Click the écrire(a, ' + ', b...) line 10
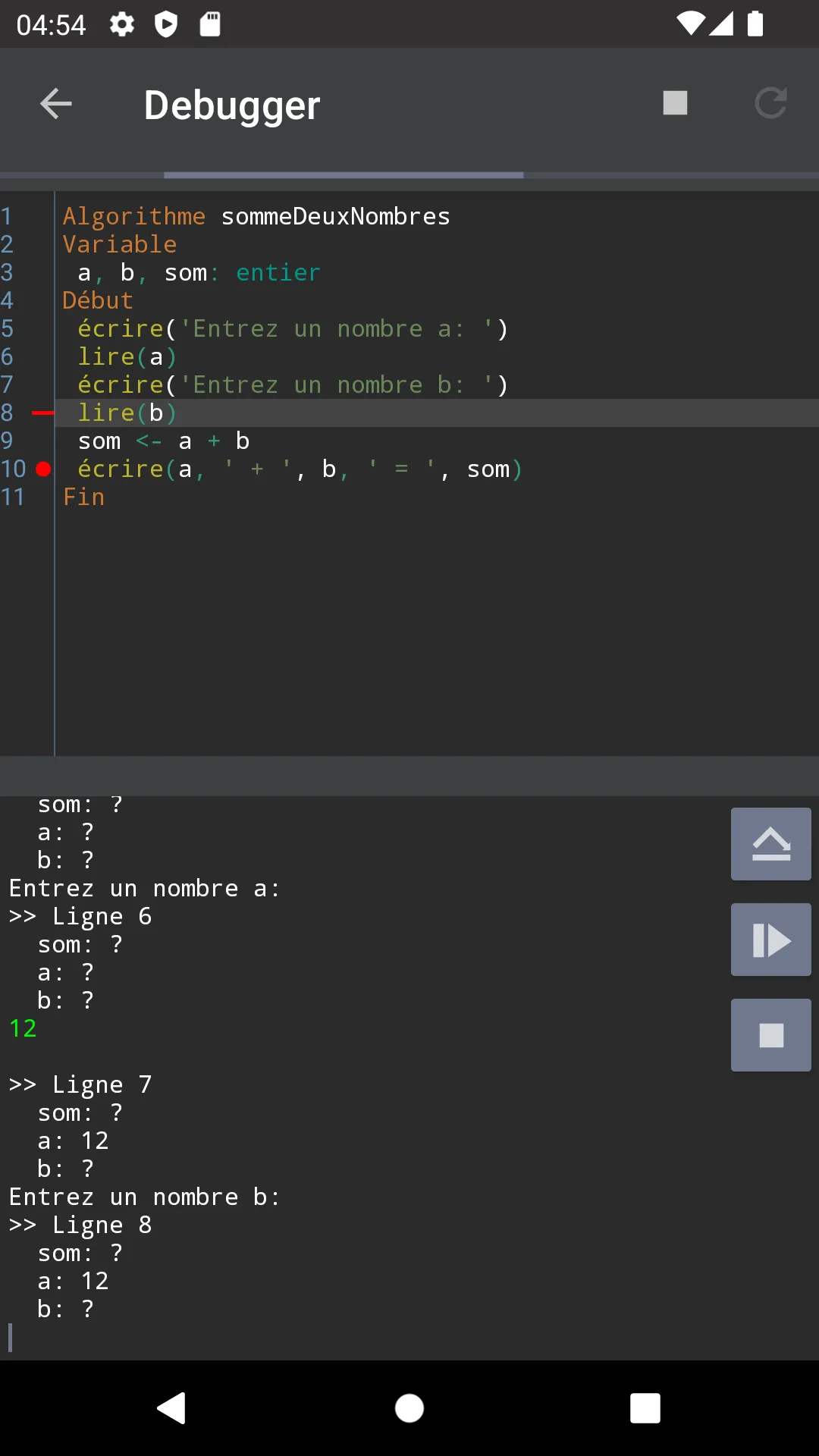Screen dimensions: 819x1456 pyautogui.click(x=300, y=469)
